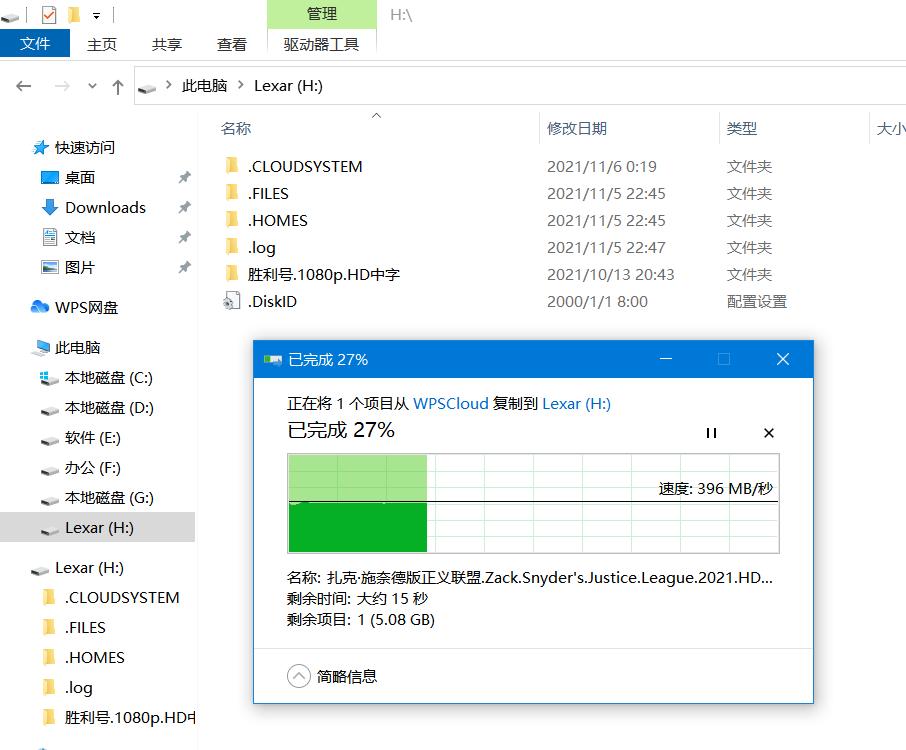Unpin 图片 from Quick Access
Viewport: 906px width, 750px height.
tap(183, 268)
